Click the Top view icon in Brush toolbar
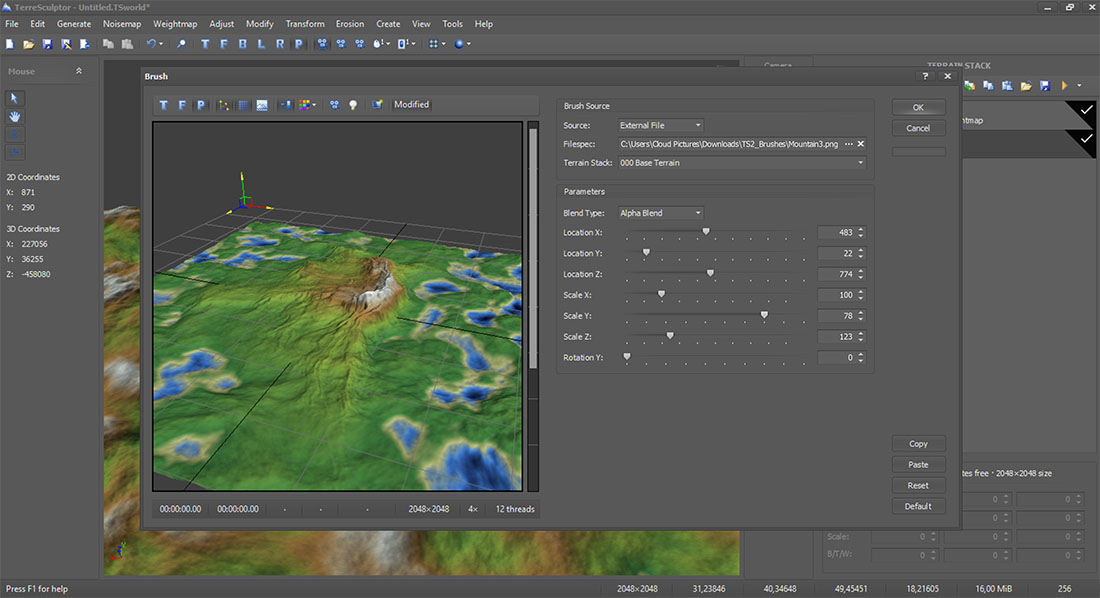1100x598 pixels. tap(165, 105)
